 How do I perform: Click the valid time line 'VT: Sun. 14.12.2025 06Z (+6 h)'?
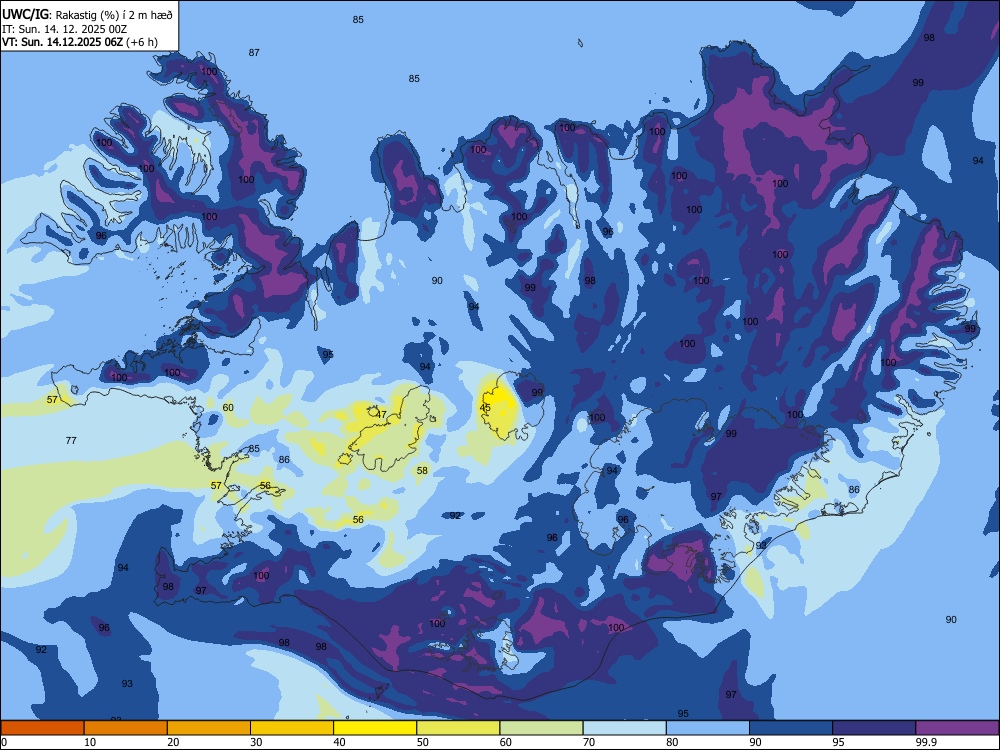coord(80,42)
